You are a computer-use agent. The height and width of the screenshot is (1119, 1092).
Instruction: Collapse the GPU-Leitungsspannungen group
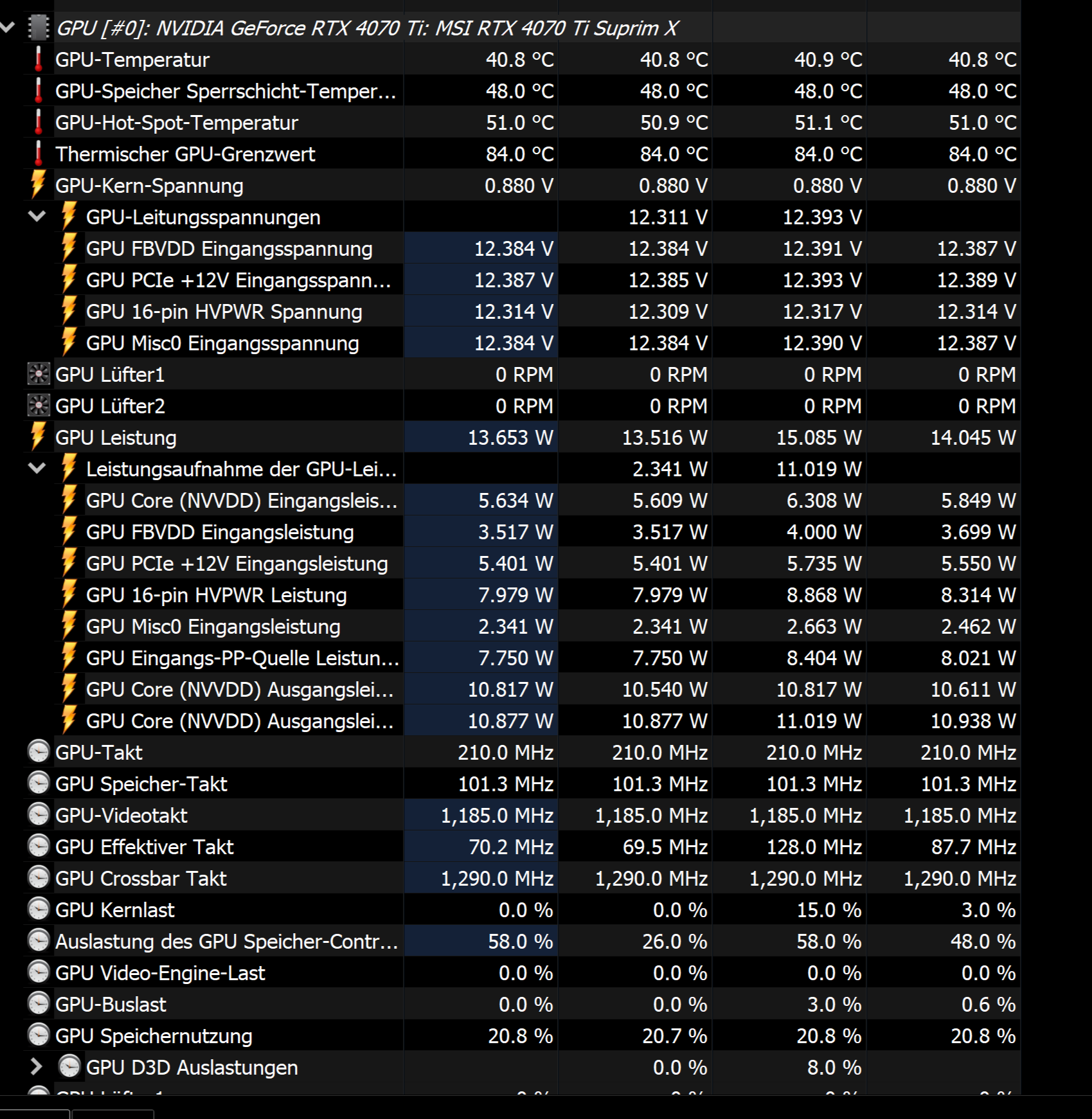tap(37, 217)
